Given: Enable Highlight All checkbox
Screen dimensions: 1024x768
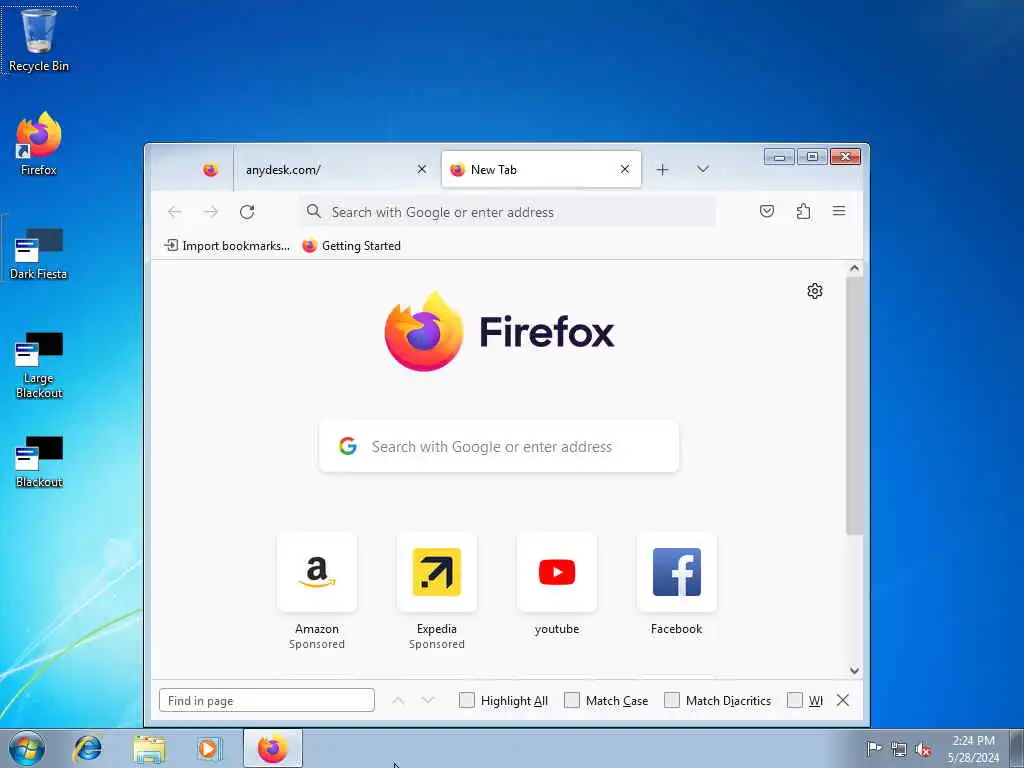Looking at the screenshot, I should coord(467,700).
